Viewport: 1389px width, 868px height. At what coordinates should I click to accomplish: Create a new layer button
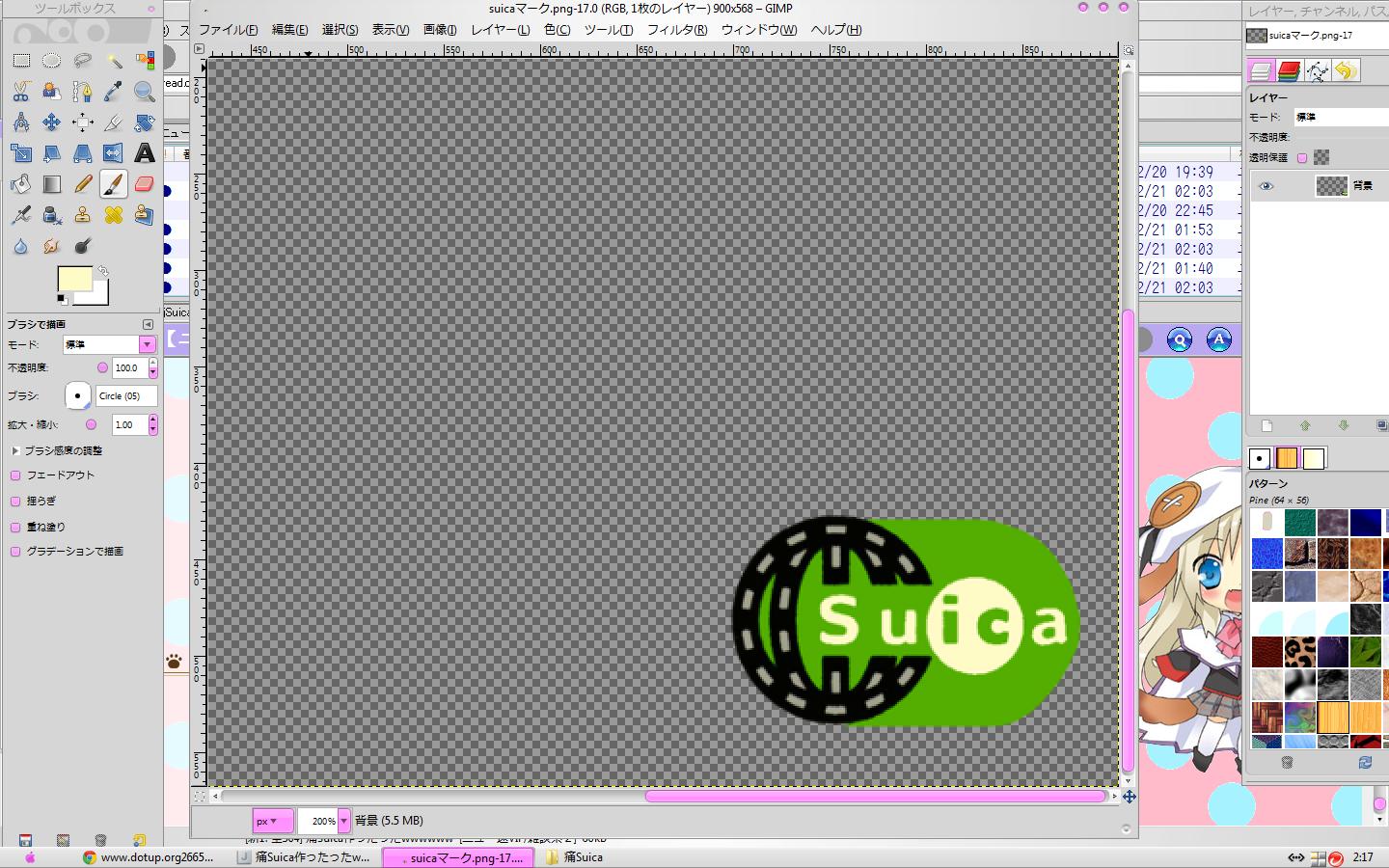pyautogui.click(x=1266, y=425)
